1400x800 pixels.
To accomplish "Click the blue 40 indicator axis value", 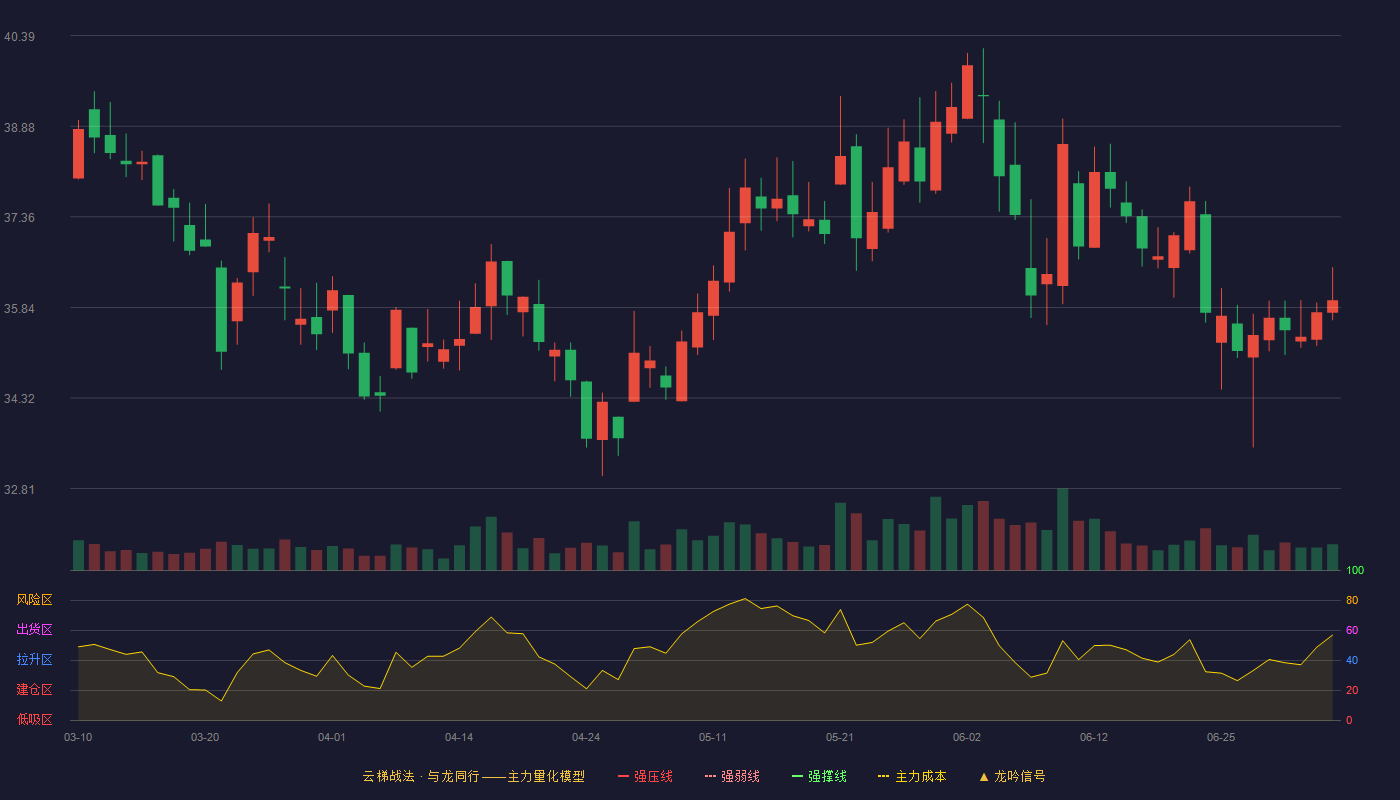I will (x=1352, y=660).
